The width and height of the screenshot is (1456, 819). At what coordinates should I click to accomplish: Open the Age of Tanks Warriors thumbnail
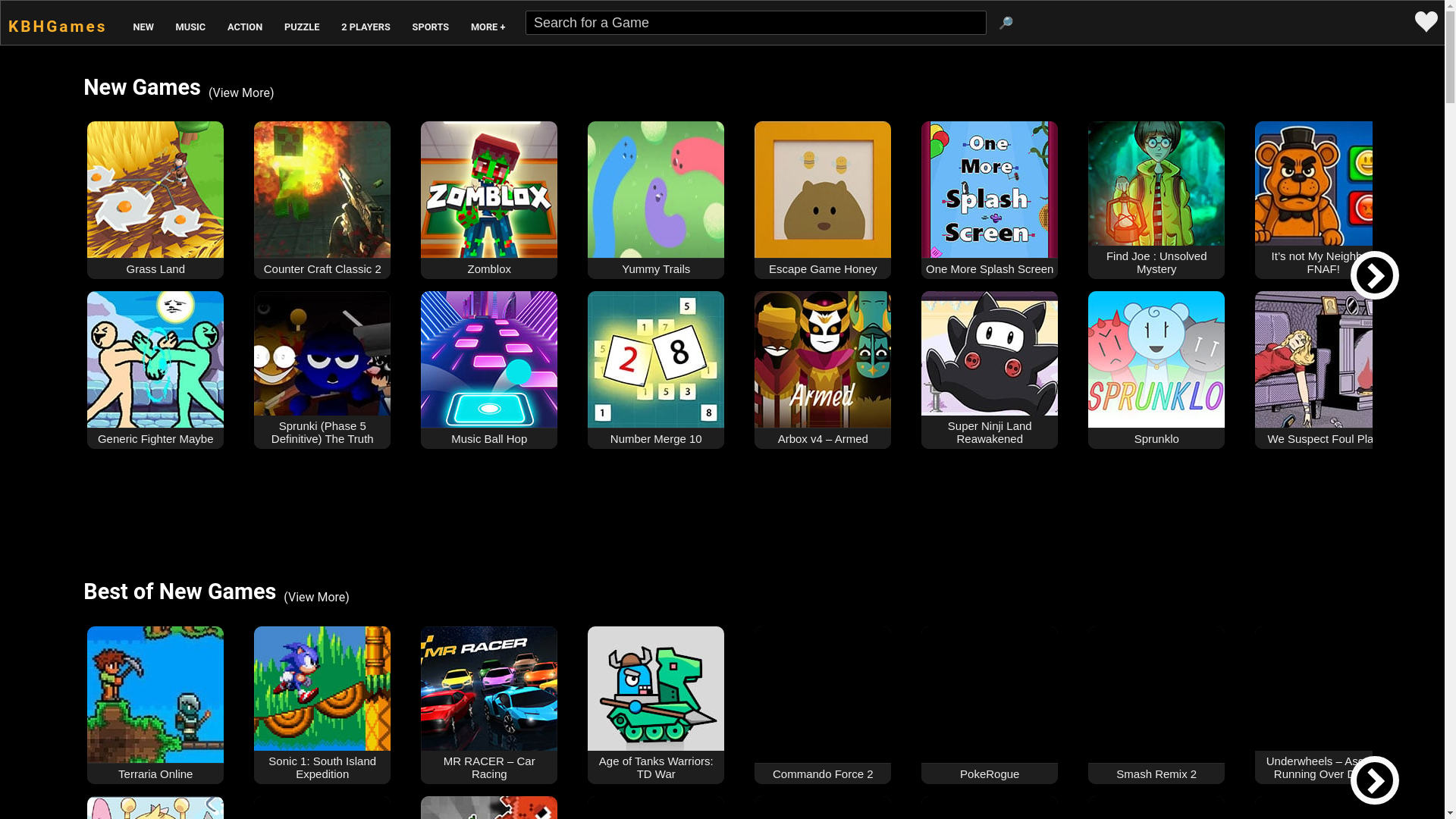coord(656,689)
